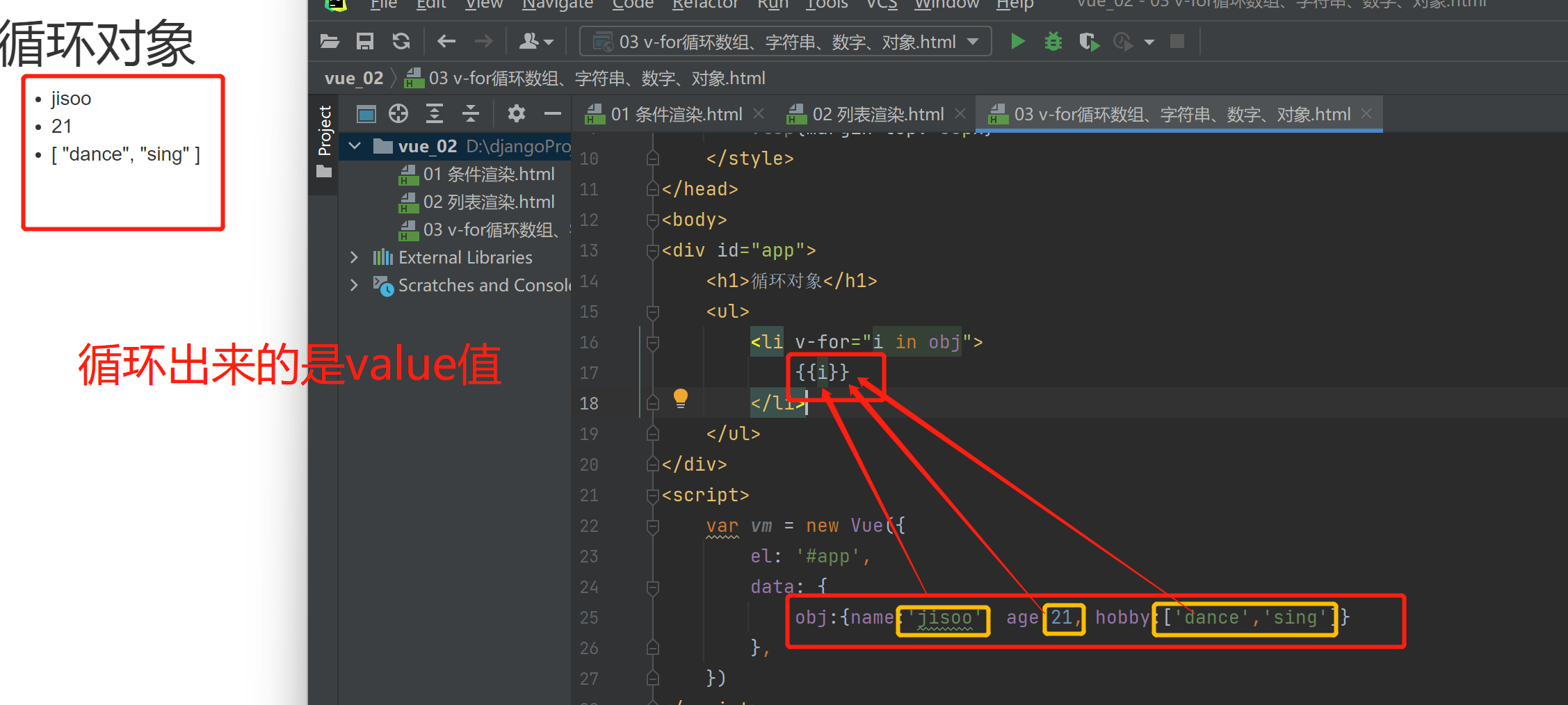Click vue_02 in the breadcrumb bar
This screenshot has height=705, width=1568.
[354, 78]
